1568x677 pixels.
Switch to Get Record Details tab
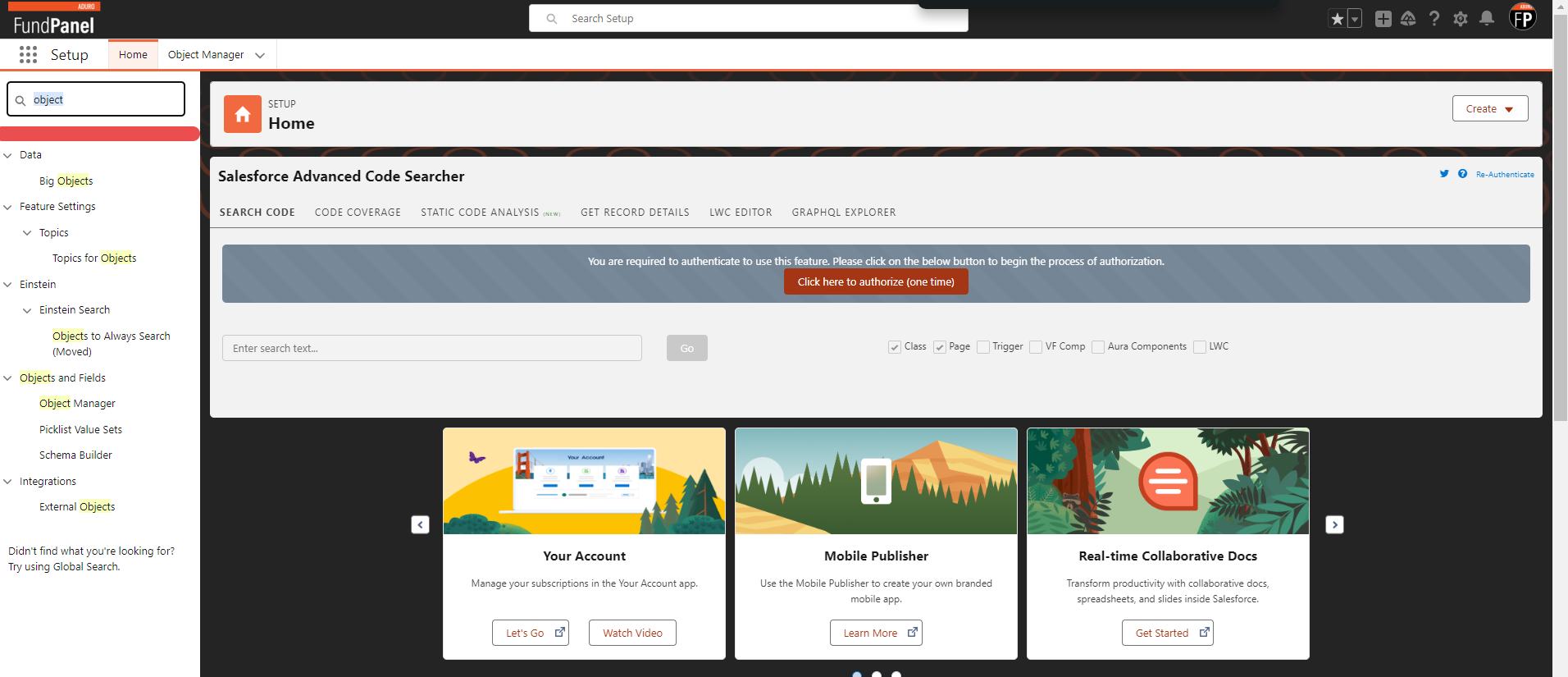[635, 212]
